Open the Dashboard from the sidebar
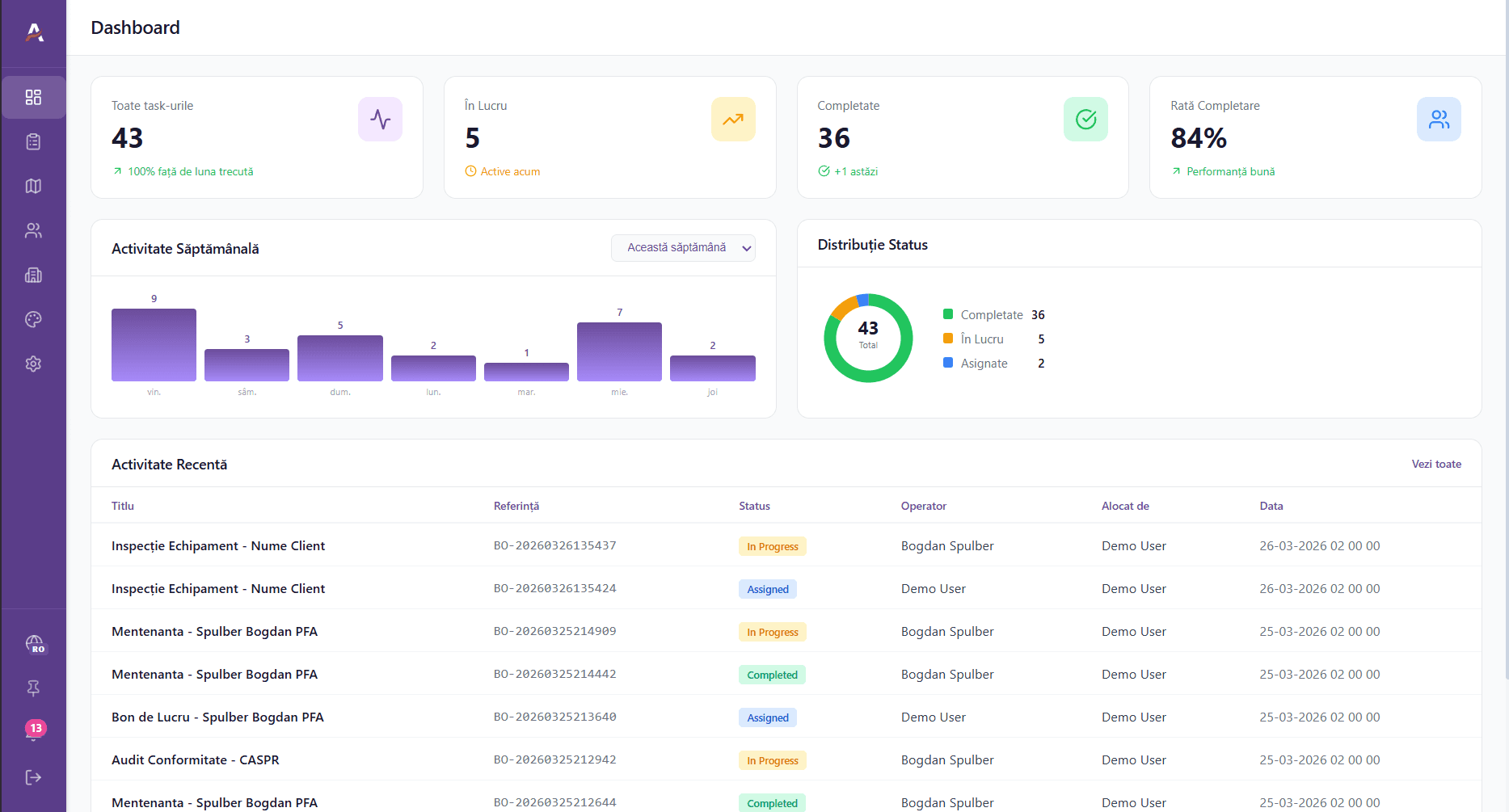Image resolution: width=1509 pixels, height=812 pixels. (x=33, y=97)
